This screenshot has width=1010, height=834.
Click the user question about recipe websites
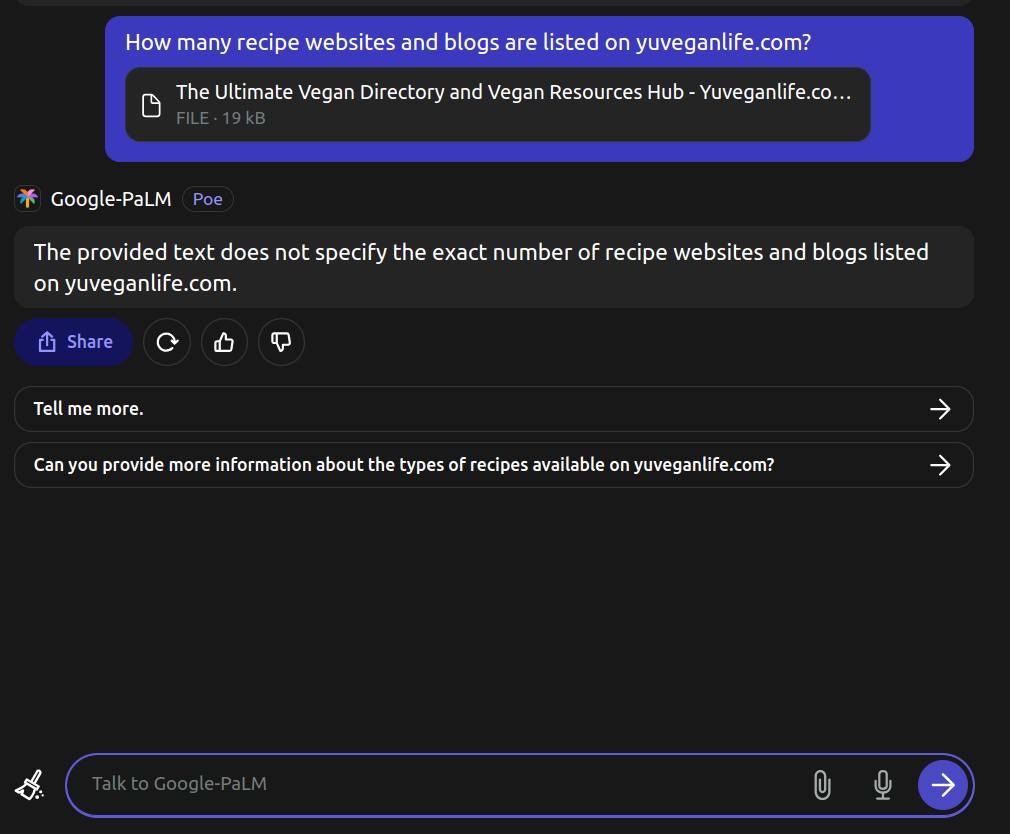pyautogui.click(x=468, y=43)
